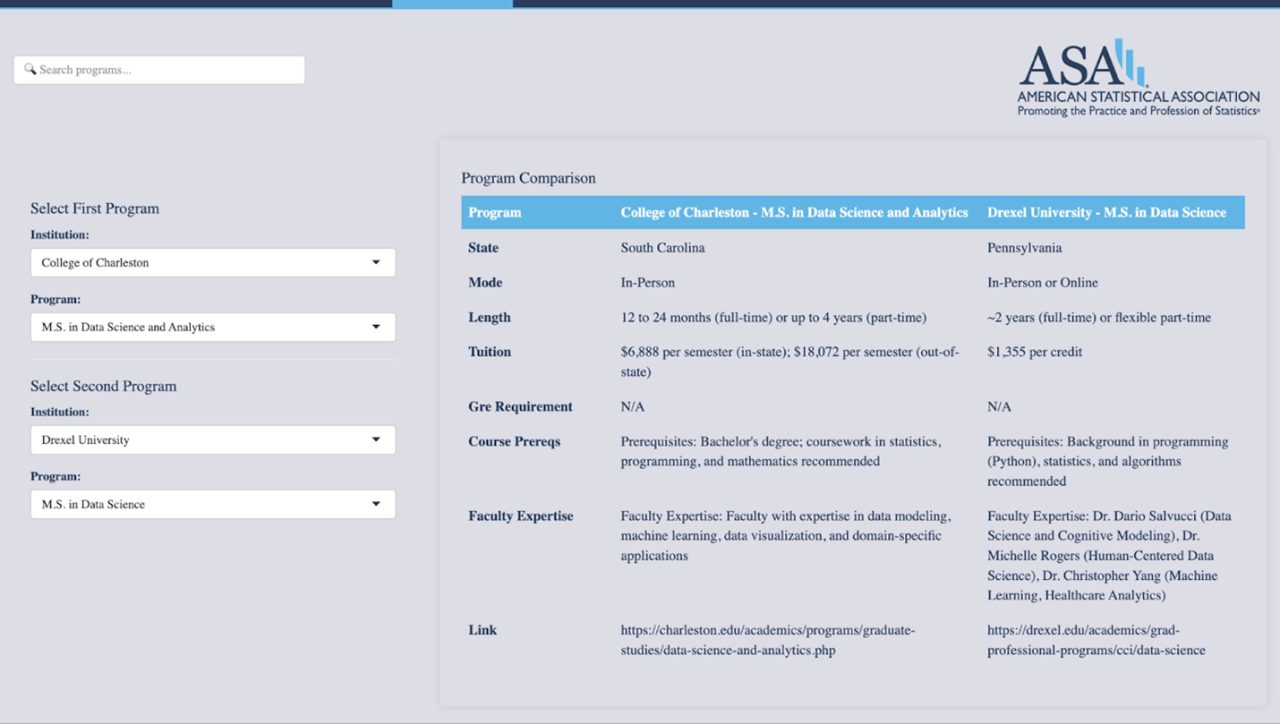Click the Select Second Program heading
This screenshot has height=724, width=1280.
tap(103, 386)
